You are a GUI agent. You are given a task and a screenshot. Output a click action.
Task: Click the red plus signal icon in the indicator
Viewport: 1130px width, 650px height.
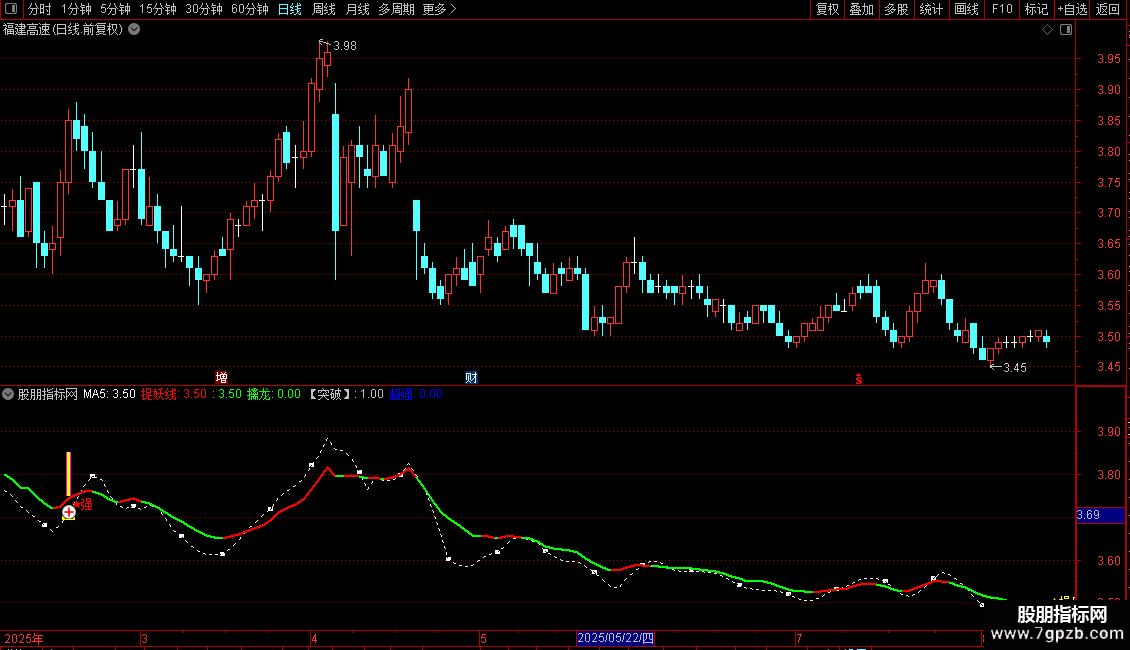pos(68,512)
